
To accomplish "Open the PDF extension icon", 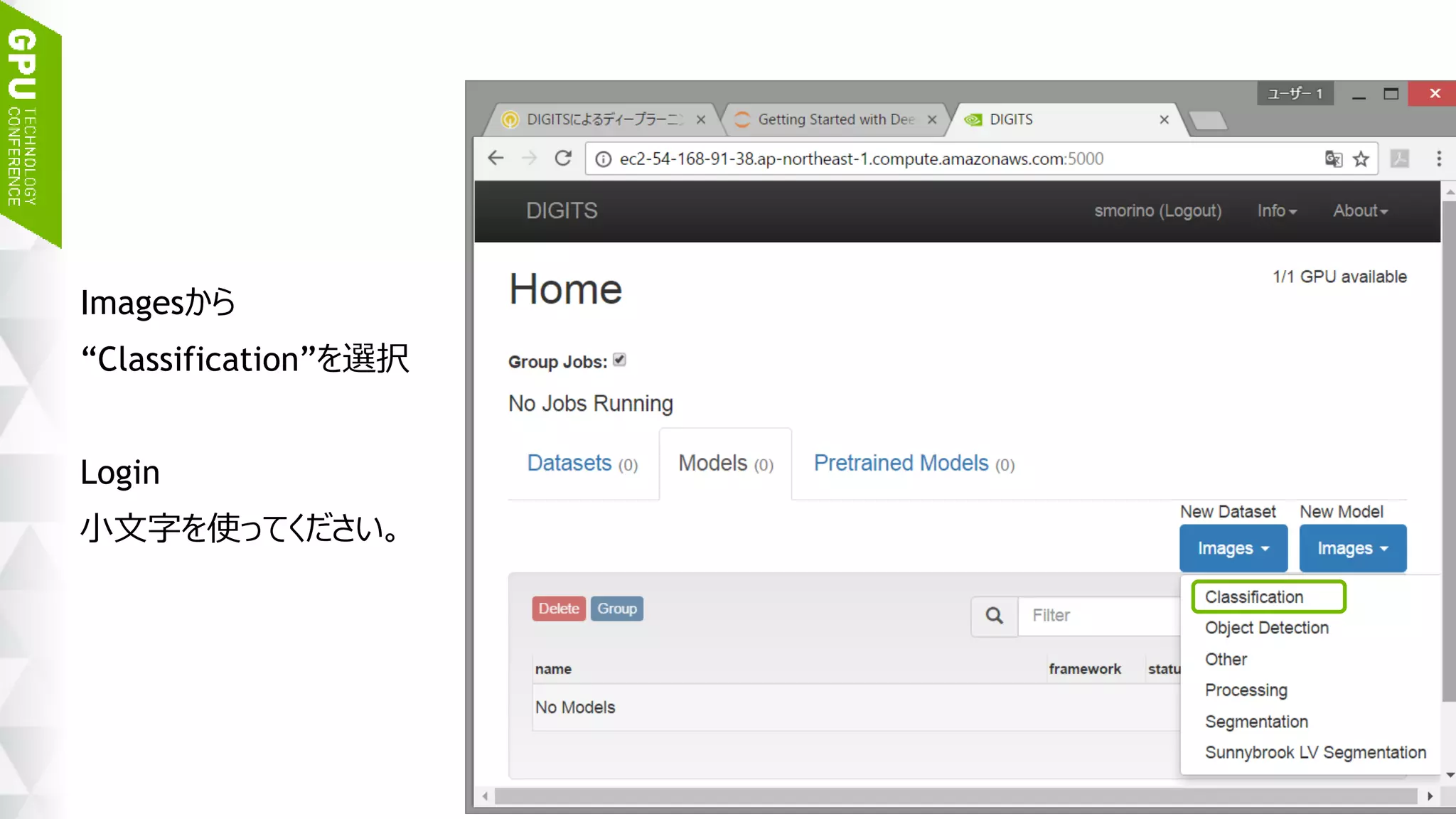I will 1400,159.
